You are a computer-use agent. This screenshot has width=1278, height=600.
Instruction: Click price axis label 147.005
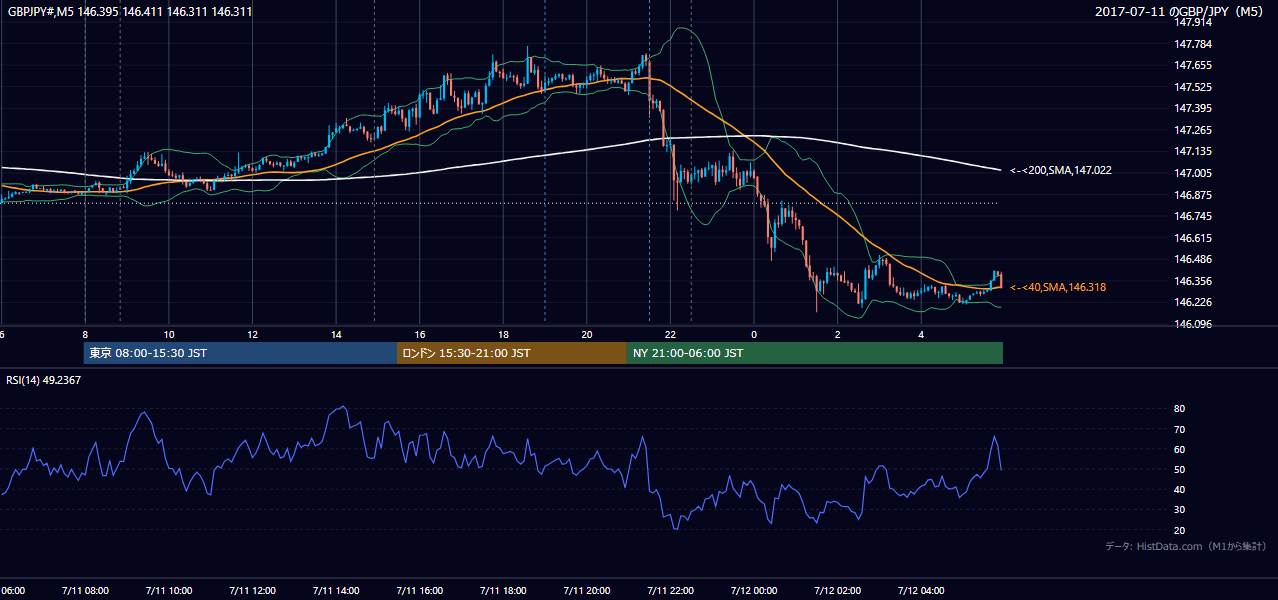pos(1192,173)
